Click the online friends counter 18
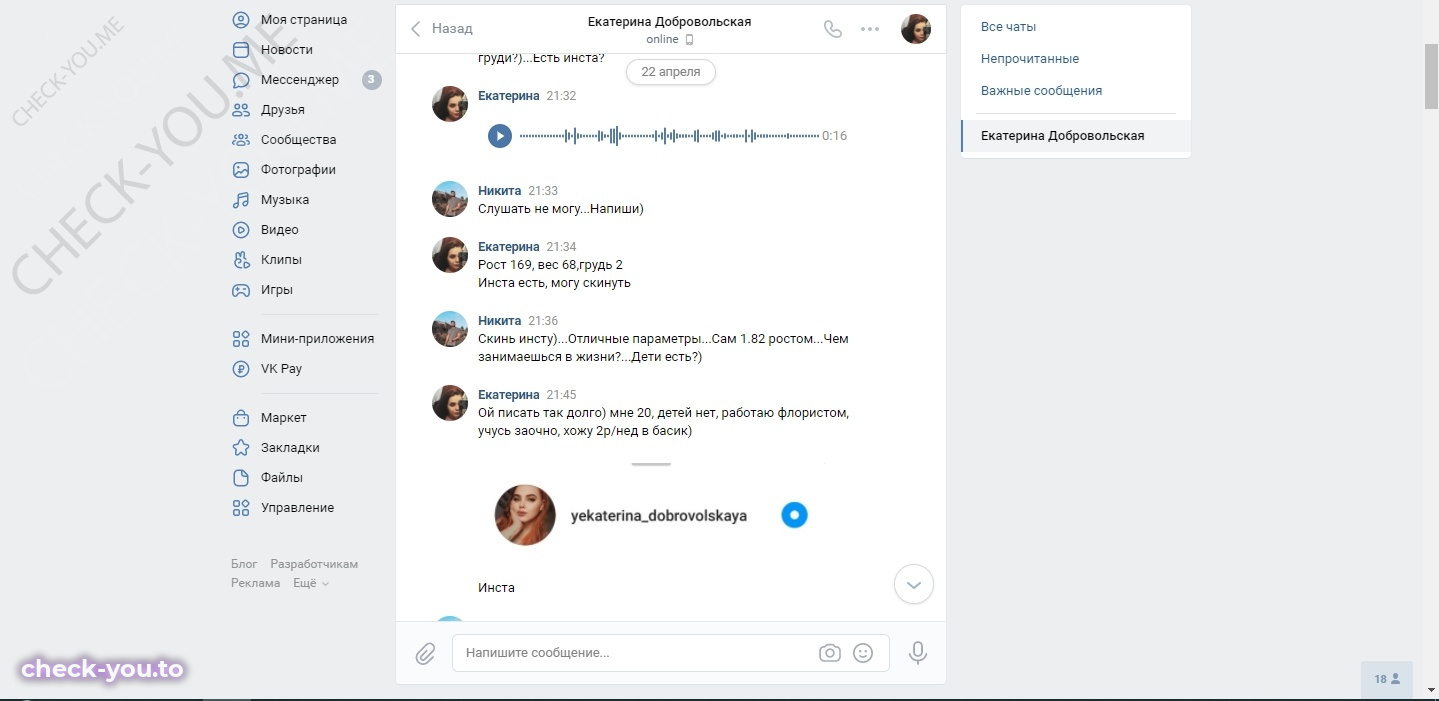This screenshot has width=1439, height=701. tap(1387, 679)
